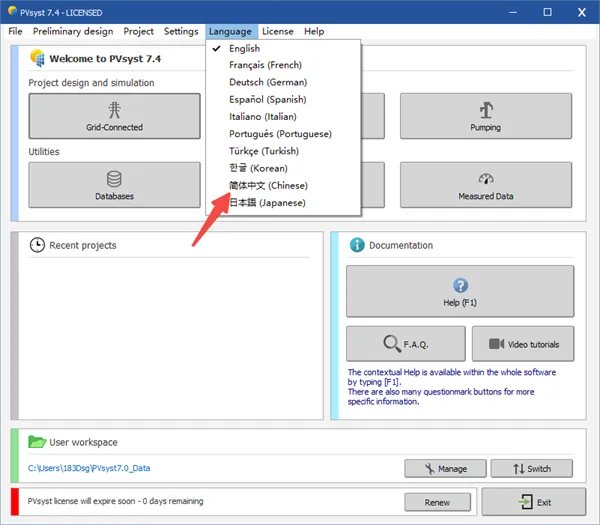Click the Pumping tap icon
The width and height of the screenshot is (600, 525).
[x=486, y=110]
